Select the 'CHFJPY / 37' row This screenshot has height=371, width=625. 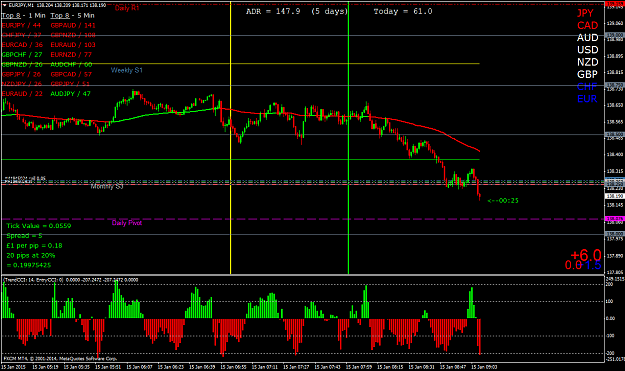[x=22, y=35]
